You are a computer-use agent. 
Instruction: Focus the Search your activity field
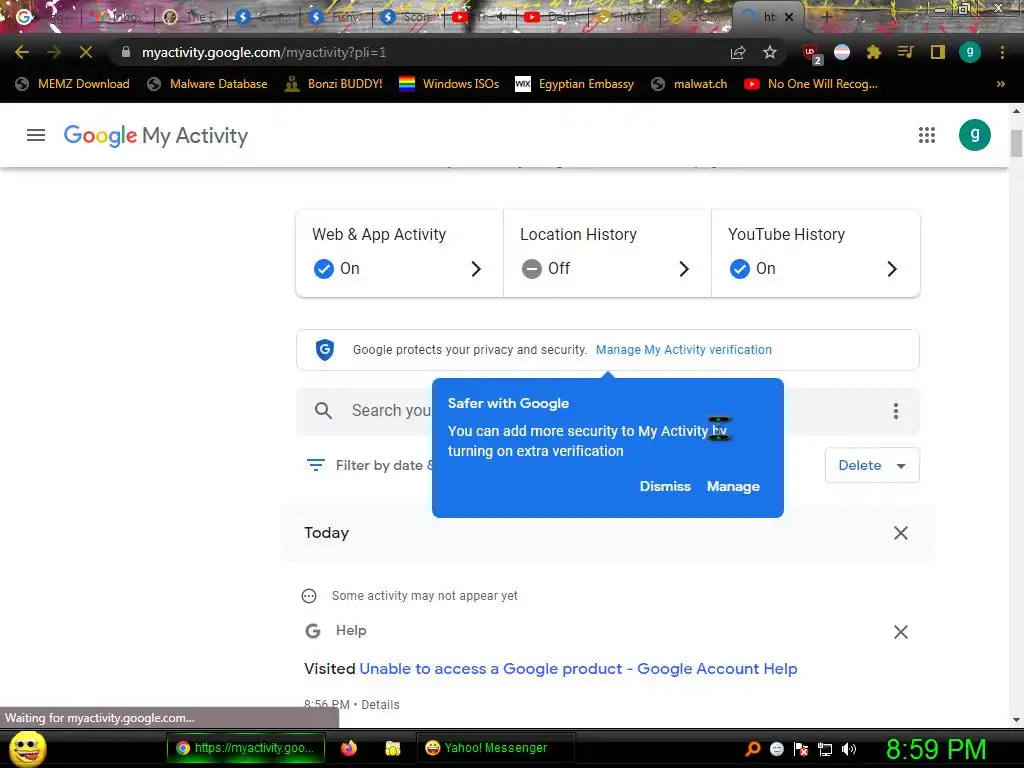click(607, 411)
